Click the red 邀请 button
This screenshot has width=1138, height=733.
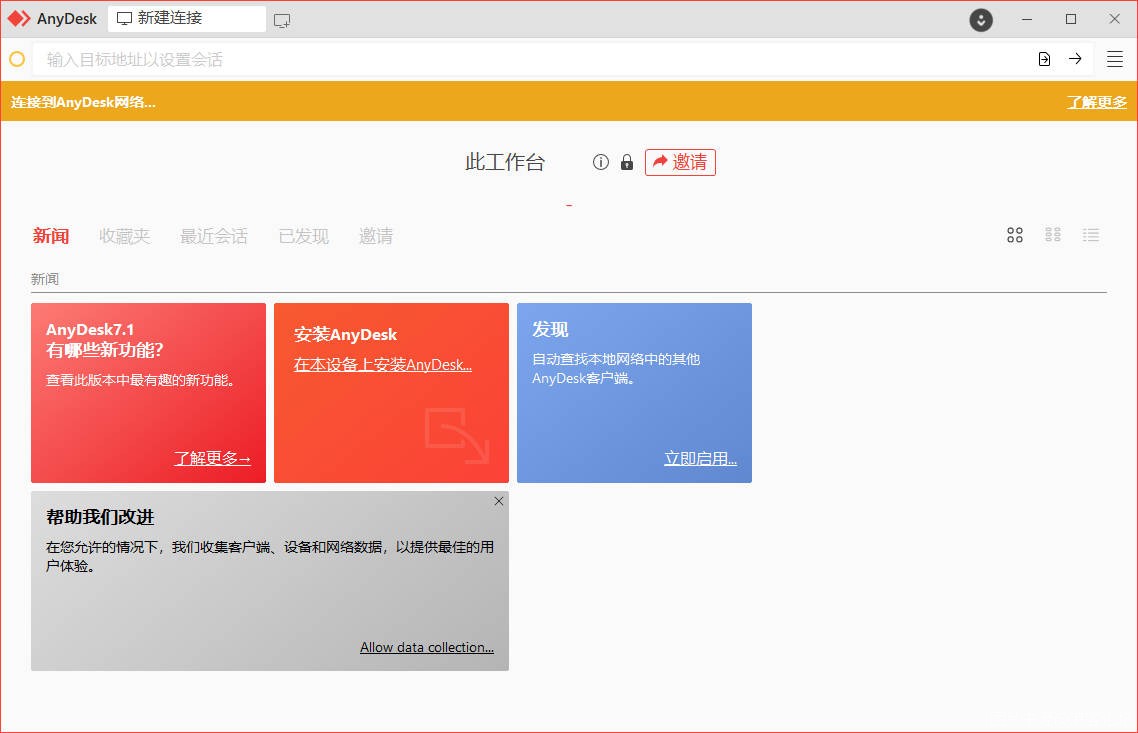(x=680, y=162)
